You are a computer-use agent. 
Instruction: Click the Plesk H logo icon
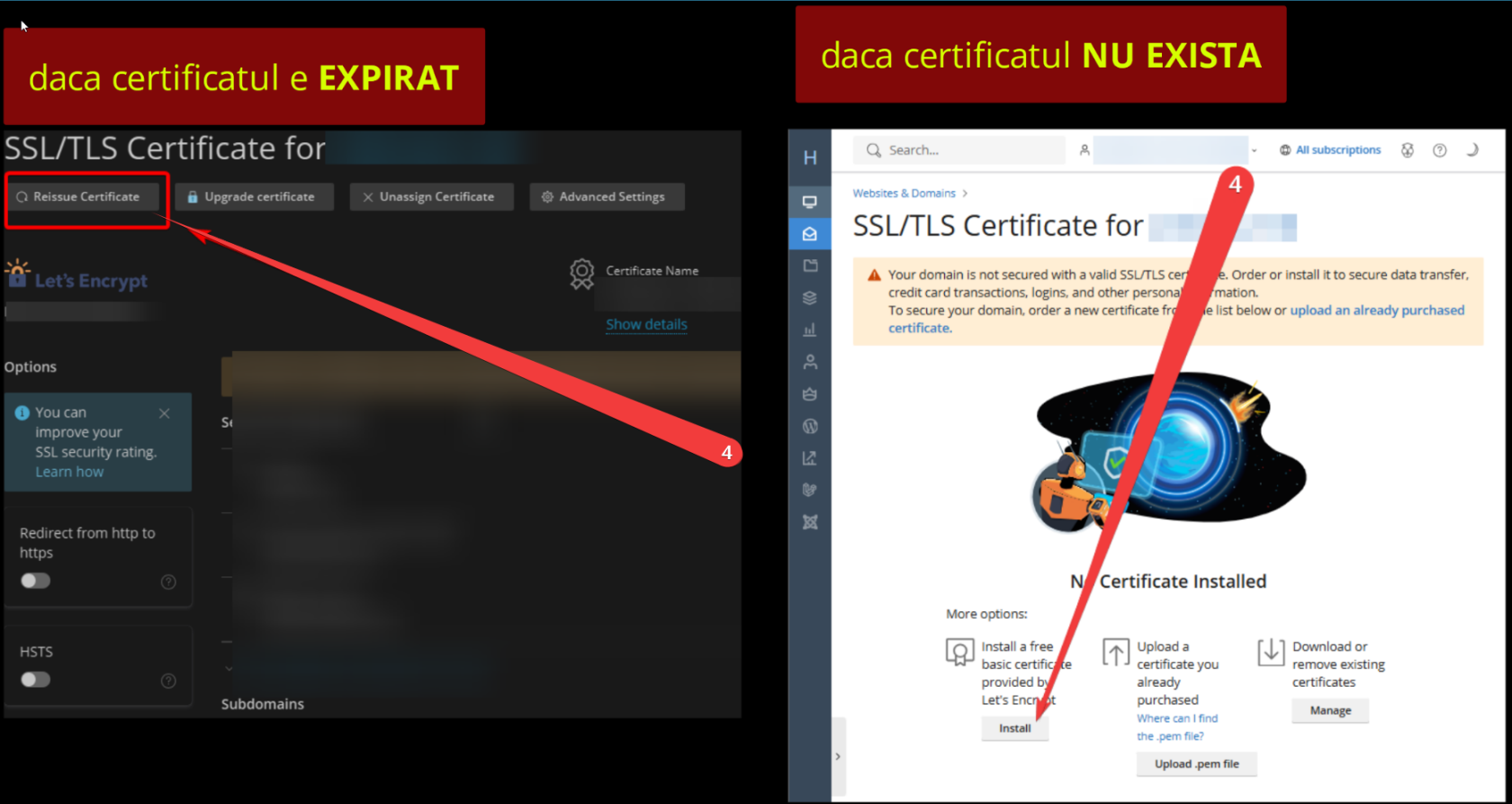(x=810, y=158)
